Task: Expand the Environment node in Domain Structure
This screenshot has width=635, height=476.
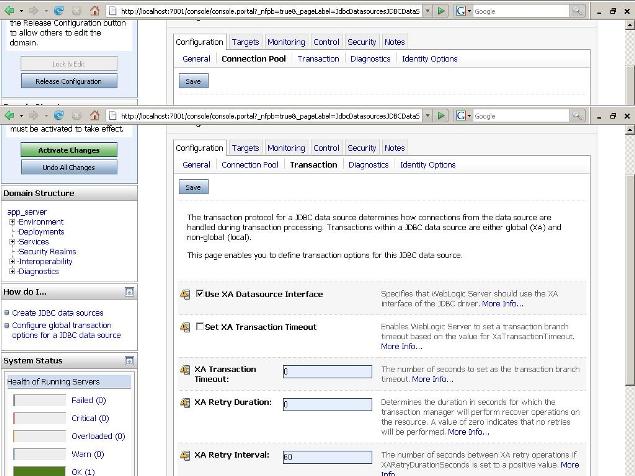Action: tap(12, 222)
